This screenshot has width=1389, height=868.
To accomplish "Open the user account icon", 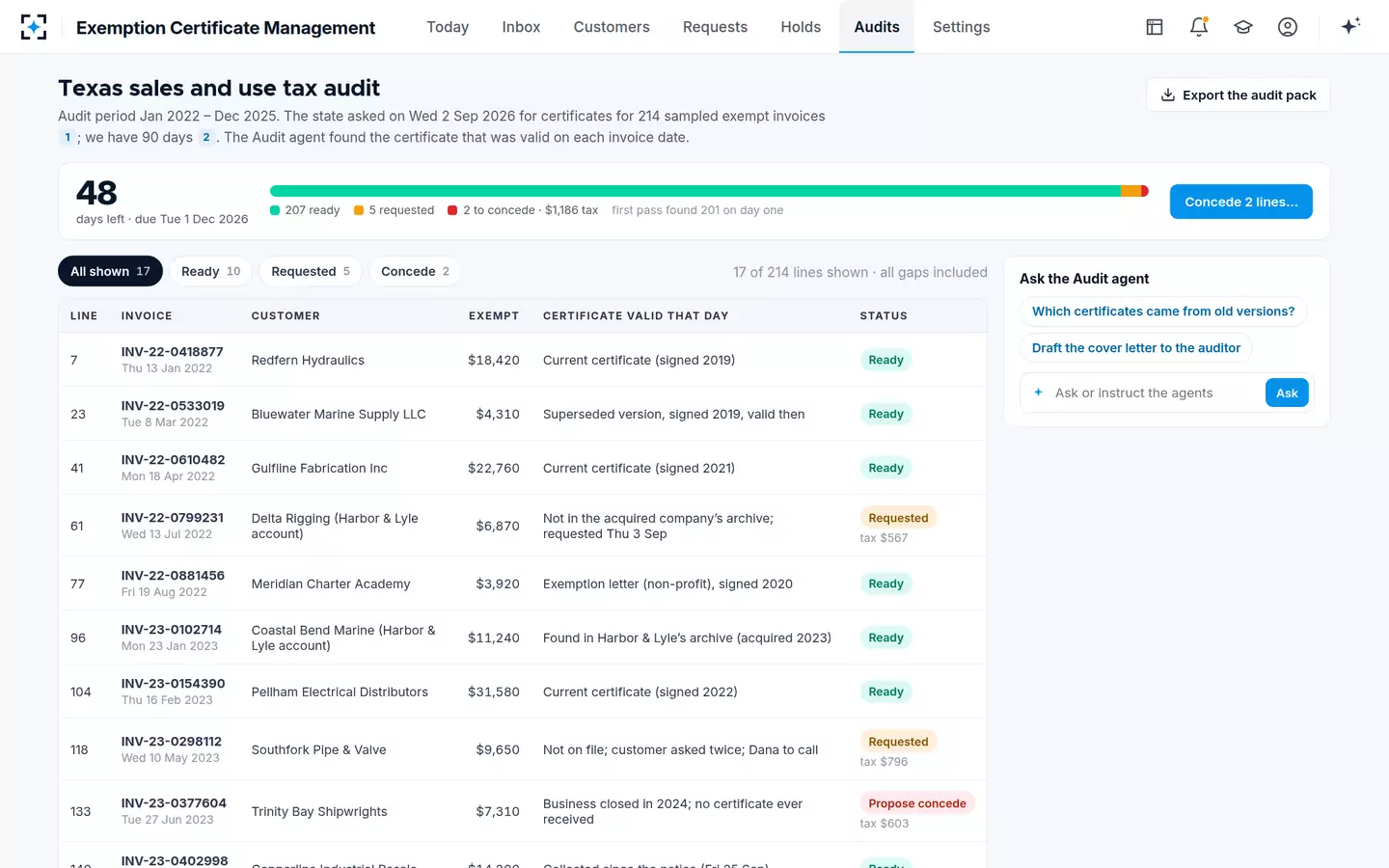I will tap(1288, 27).
